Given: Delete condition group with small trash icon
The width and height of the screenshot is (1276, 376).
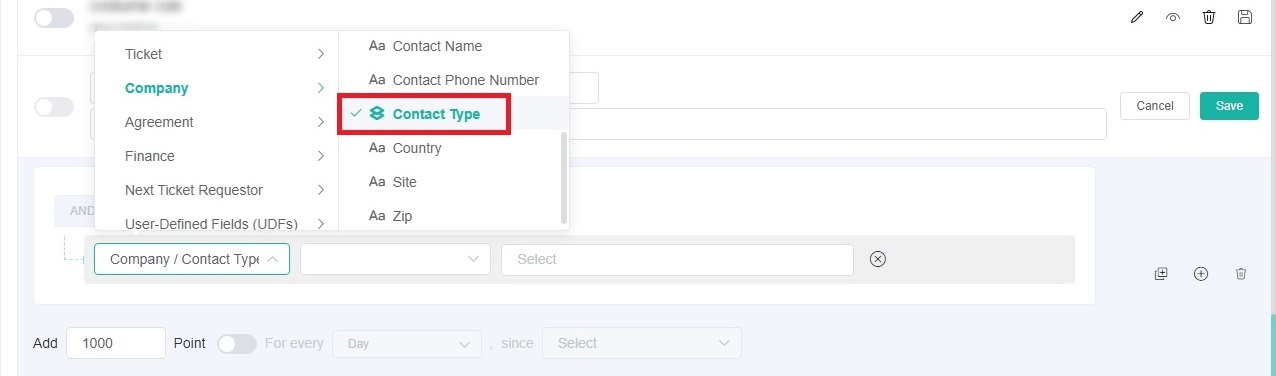Looking at the screenshot, I should pyautogui.click(x=1241, y=273).
